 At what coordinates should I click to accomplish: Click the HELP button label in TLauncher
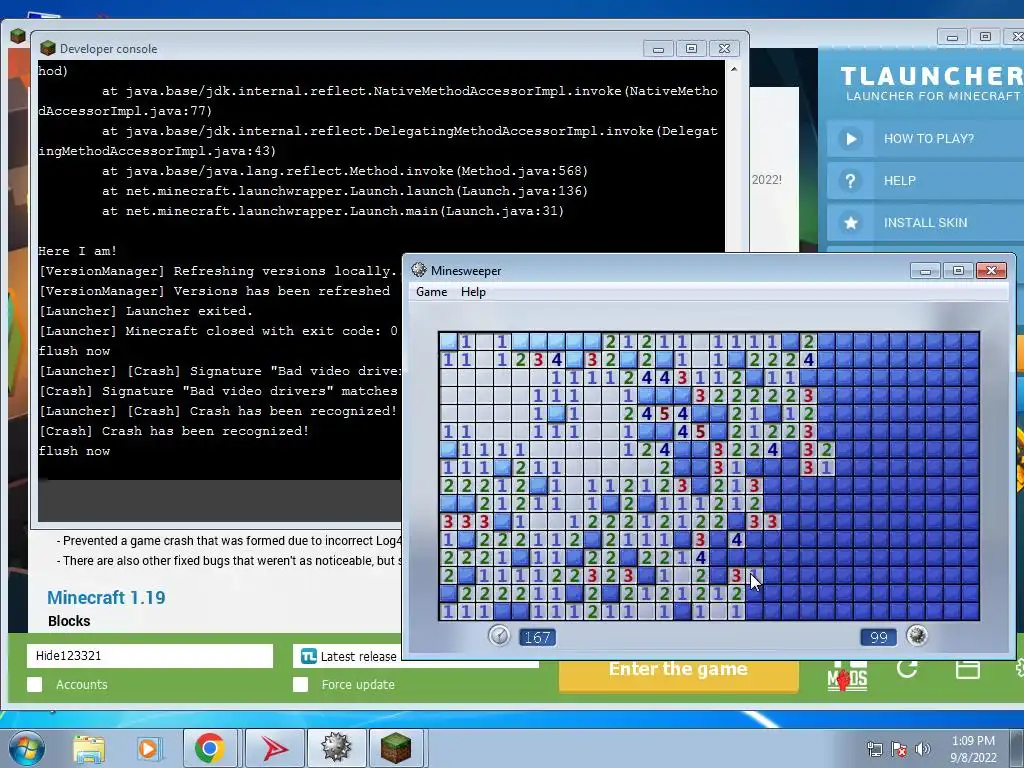pyautogui.click(x=899, y=181)
